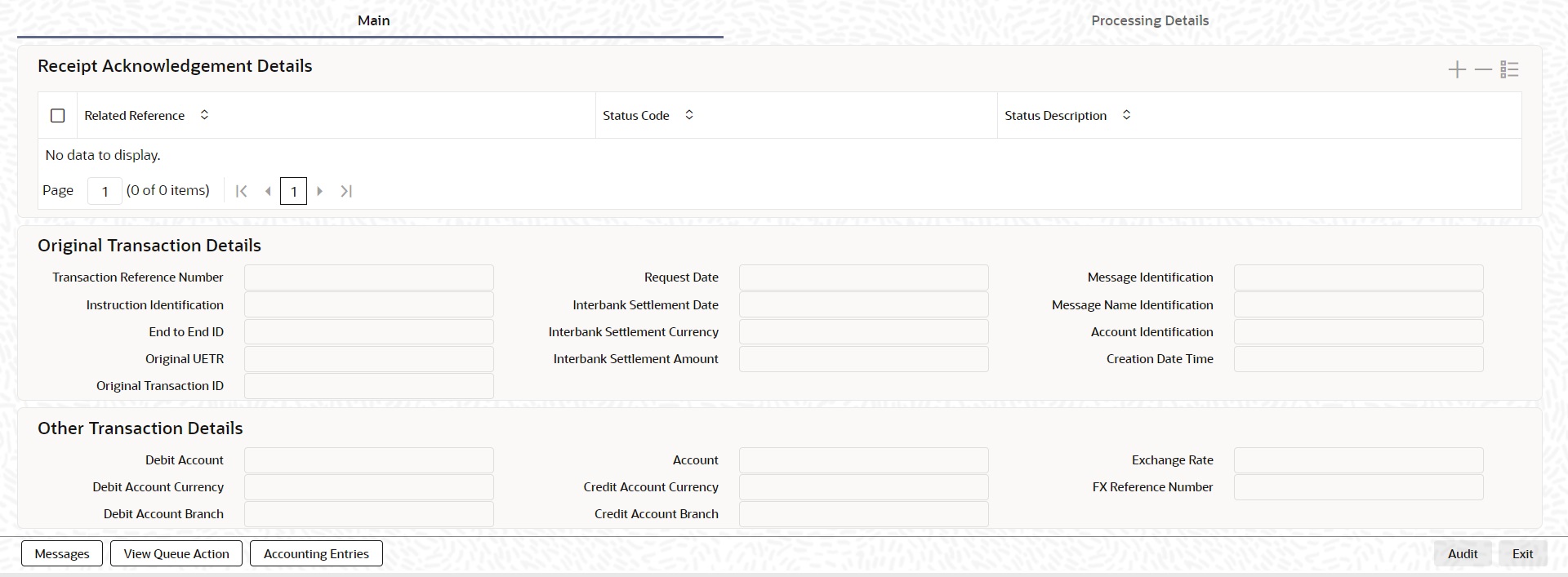Click Message Name Identification field
This screenshot has width=1568, height=577.
[1359, 304]
